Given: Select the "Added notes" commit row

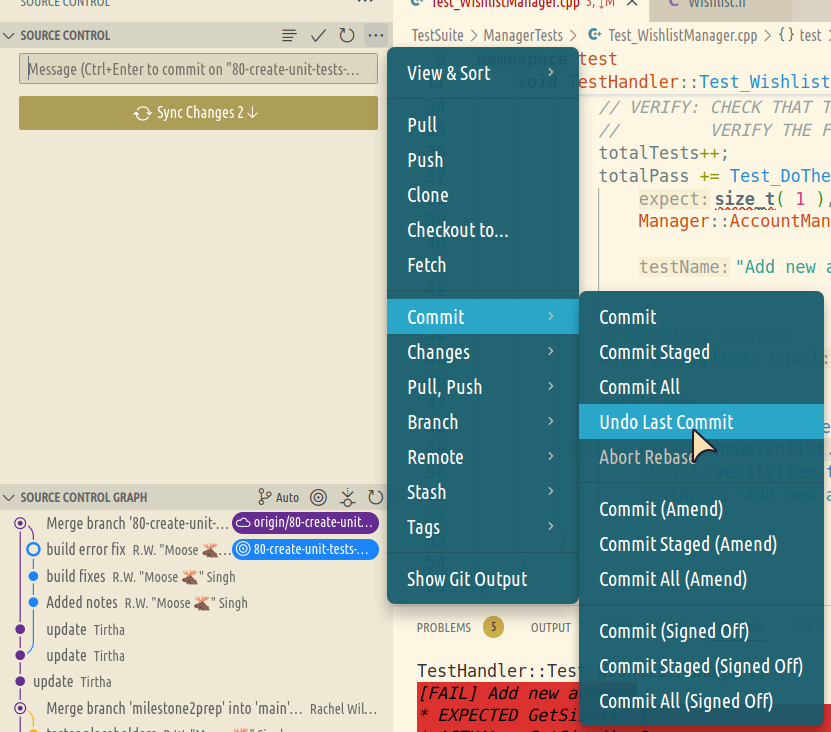Looking at the screenshot, I should pos(196,603).
